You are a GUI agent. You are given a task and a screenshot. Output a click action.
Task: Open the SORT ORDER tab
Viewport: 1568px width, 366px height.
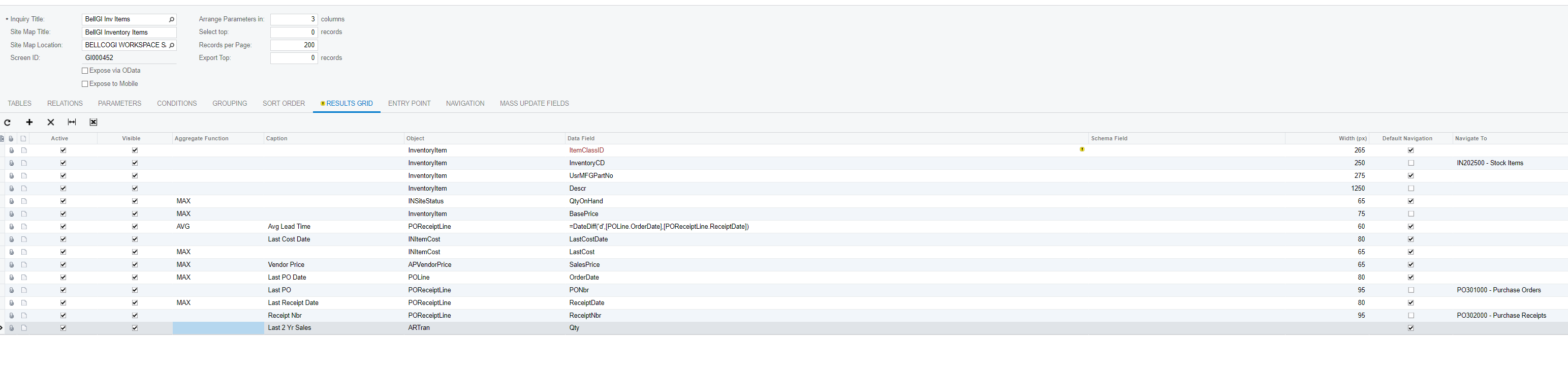click(283, 104)
